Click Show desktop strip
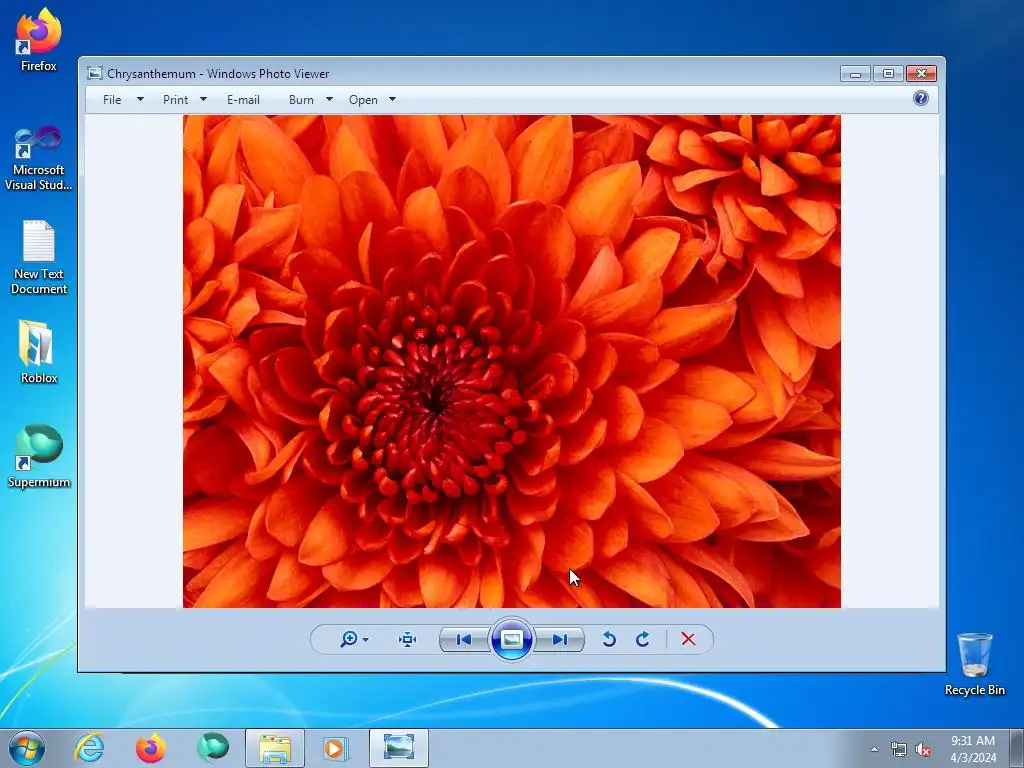This screenshot has width=1024, height=768. click(x=1017, y=748)
